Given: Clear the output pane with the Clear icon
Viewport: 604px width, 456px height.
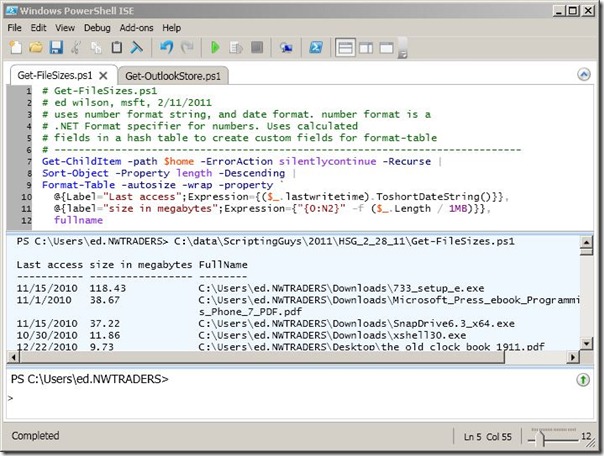Looking at the screenshot, I should 136,47.
